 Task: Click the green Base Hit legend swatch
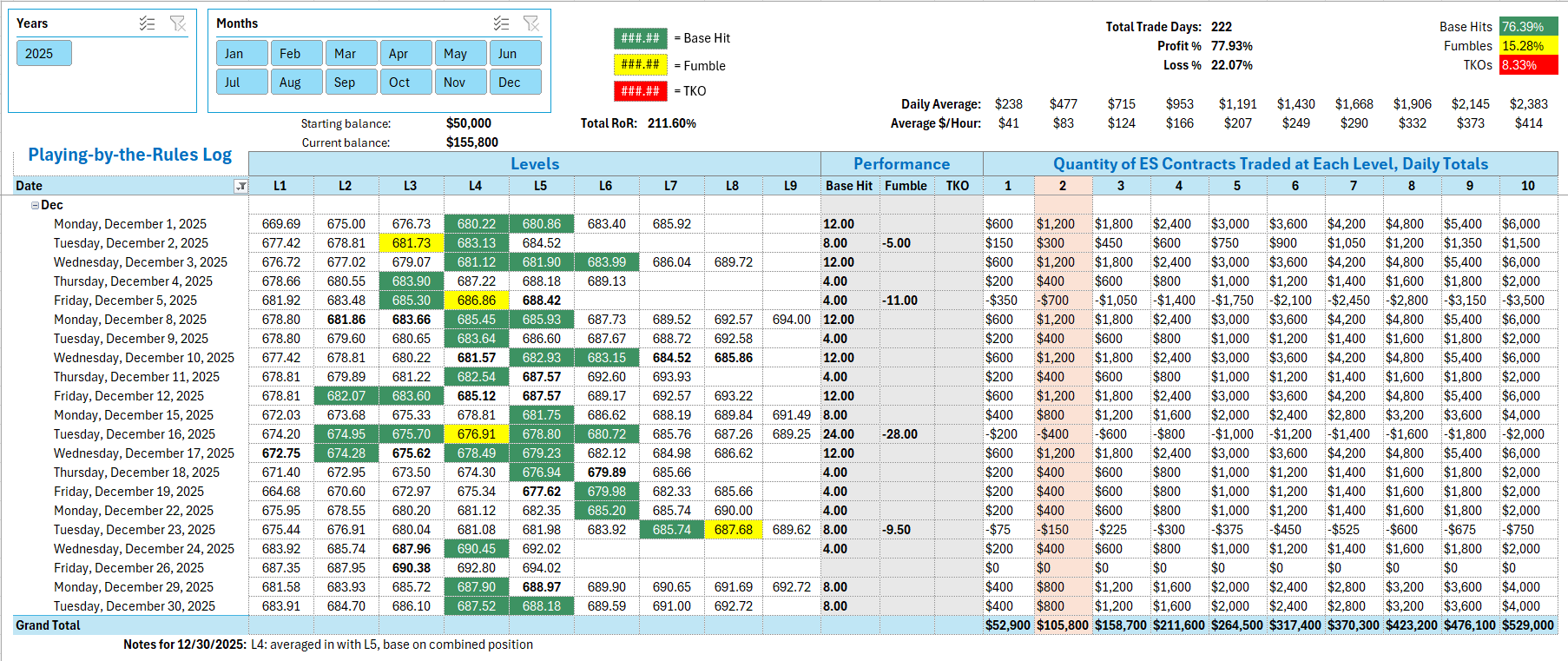[640, 38]
